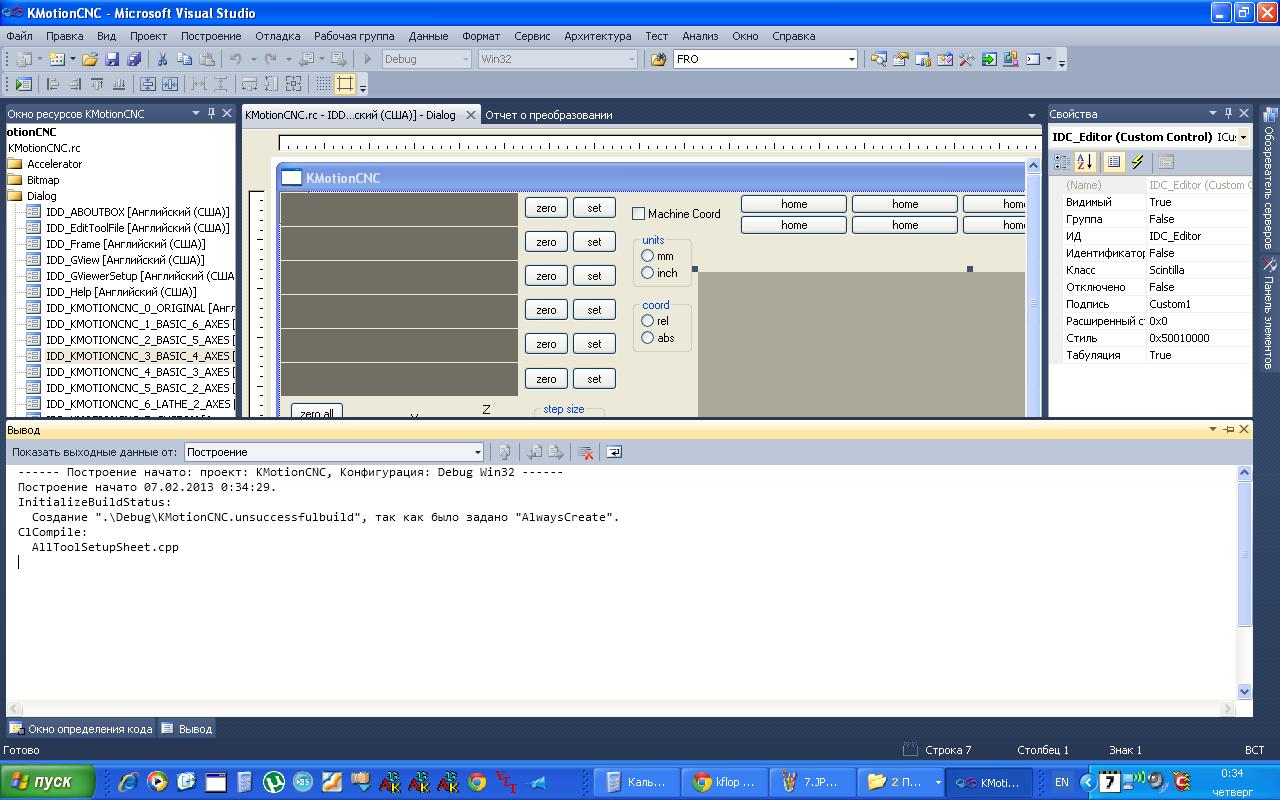This screenshot has height=800, width=1280.
Task: Clear all output with the red X icon
Action: click(x=586, y=452)
